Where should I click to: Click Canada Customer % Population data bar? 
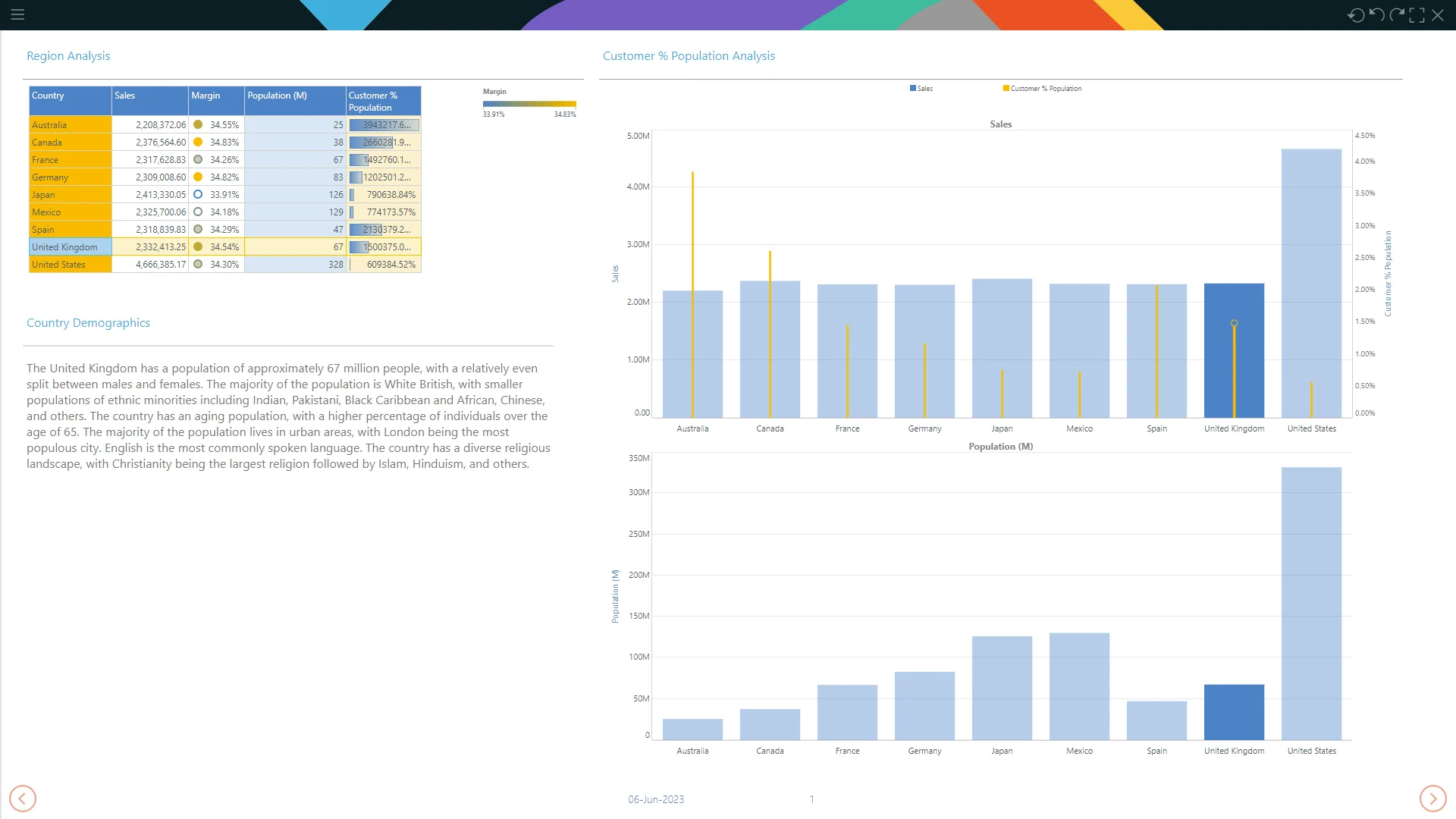click(371, 143)
